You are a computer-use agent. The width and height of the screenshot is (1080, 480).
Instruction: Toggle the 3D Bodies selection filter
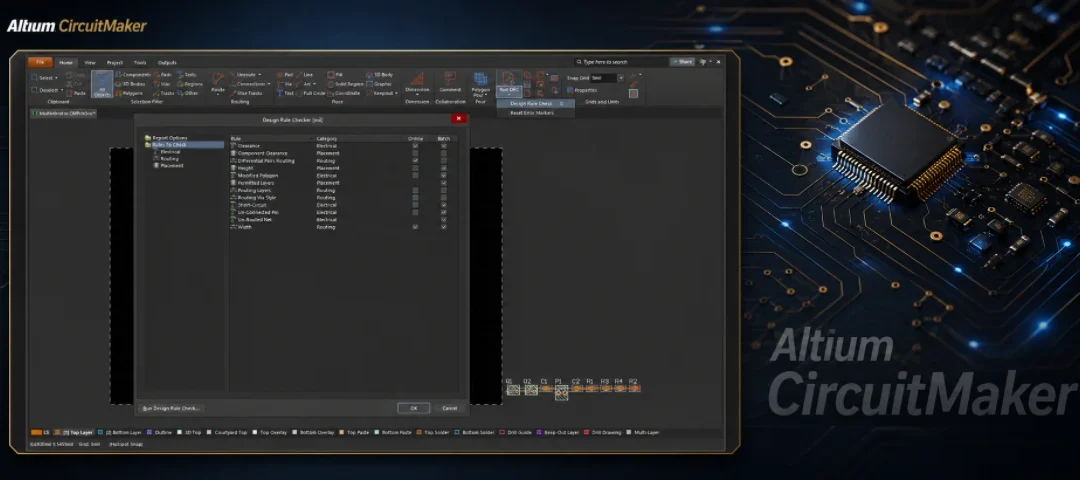[x=130, y=83]
